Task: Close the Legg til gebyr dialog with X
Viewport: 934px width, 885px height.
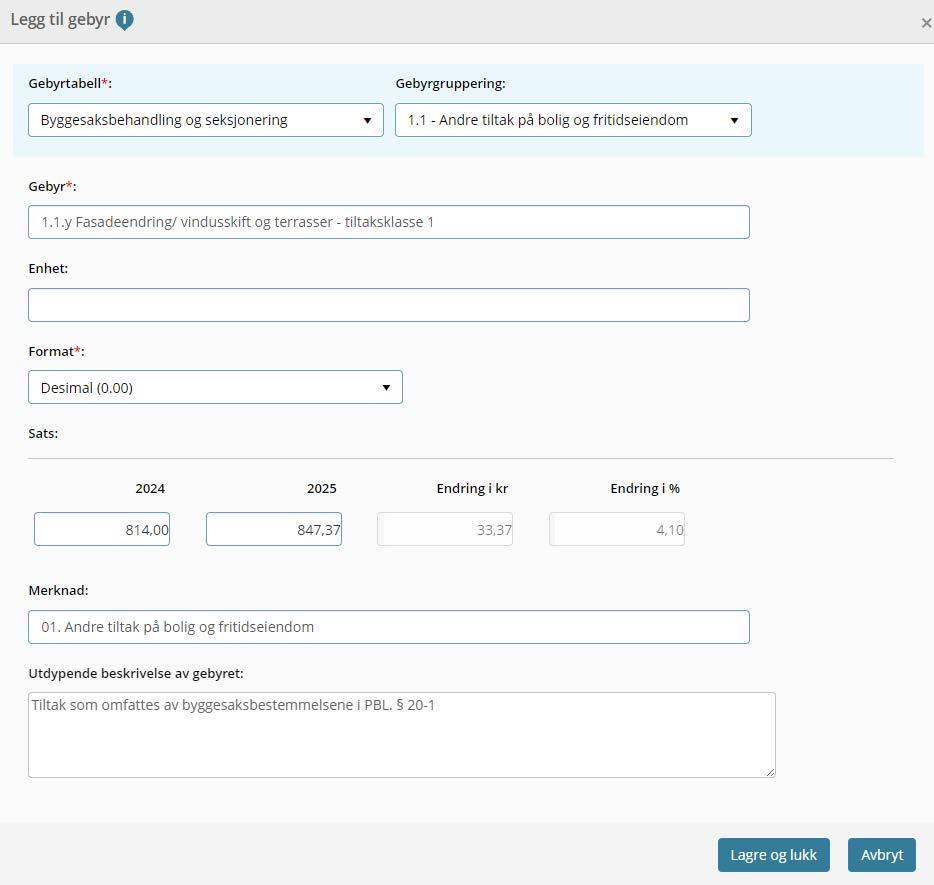Action: pos(925,23)
